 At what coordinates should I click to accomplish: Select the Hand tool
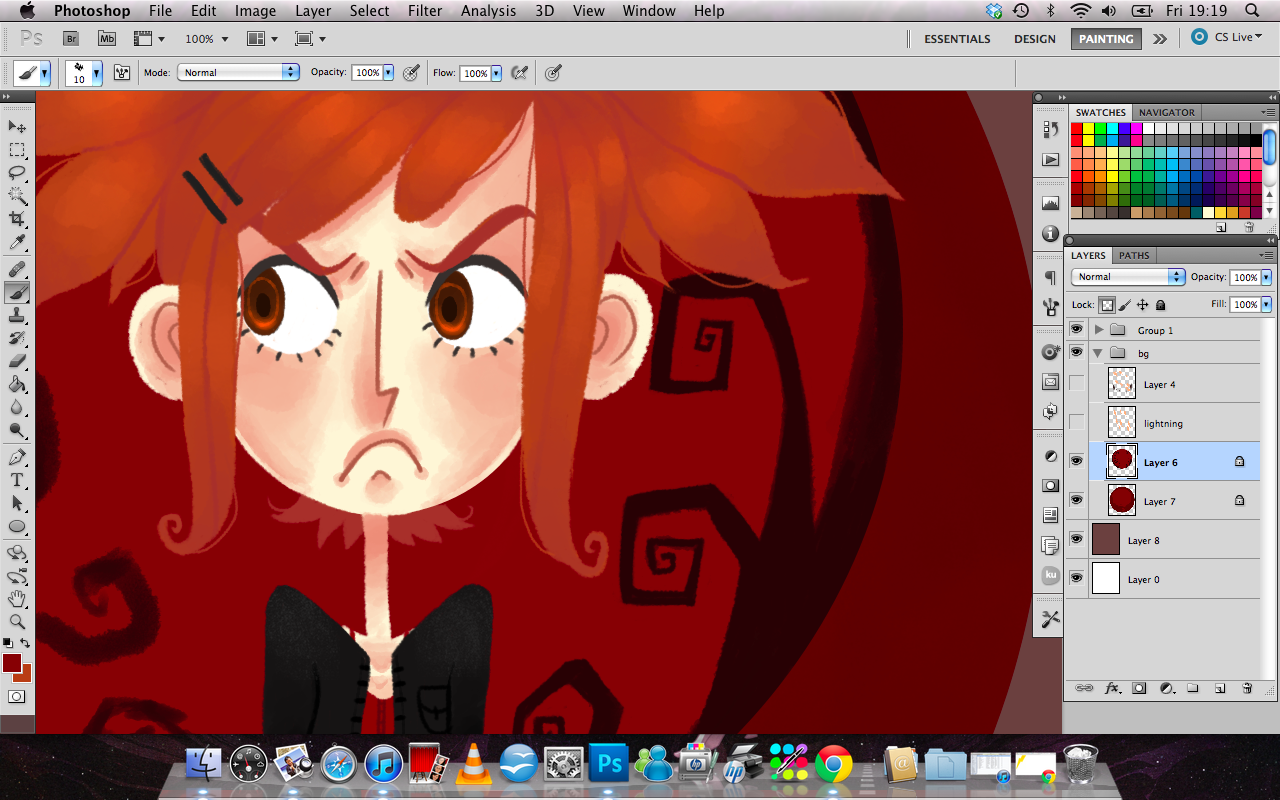click(x=17, y=598)
